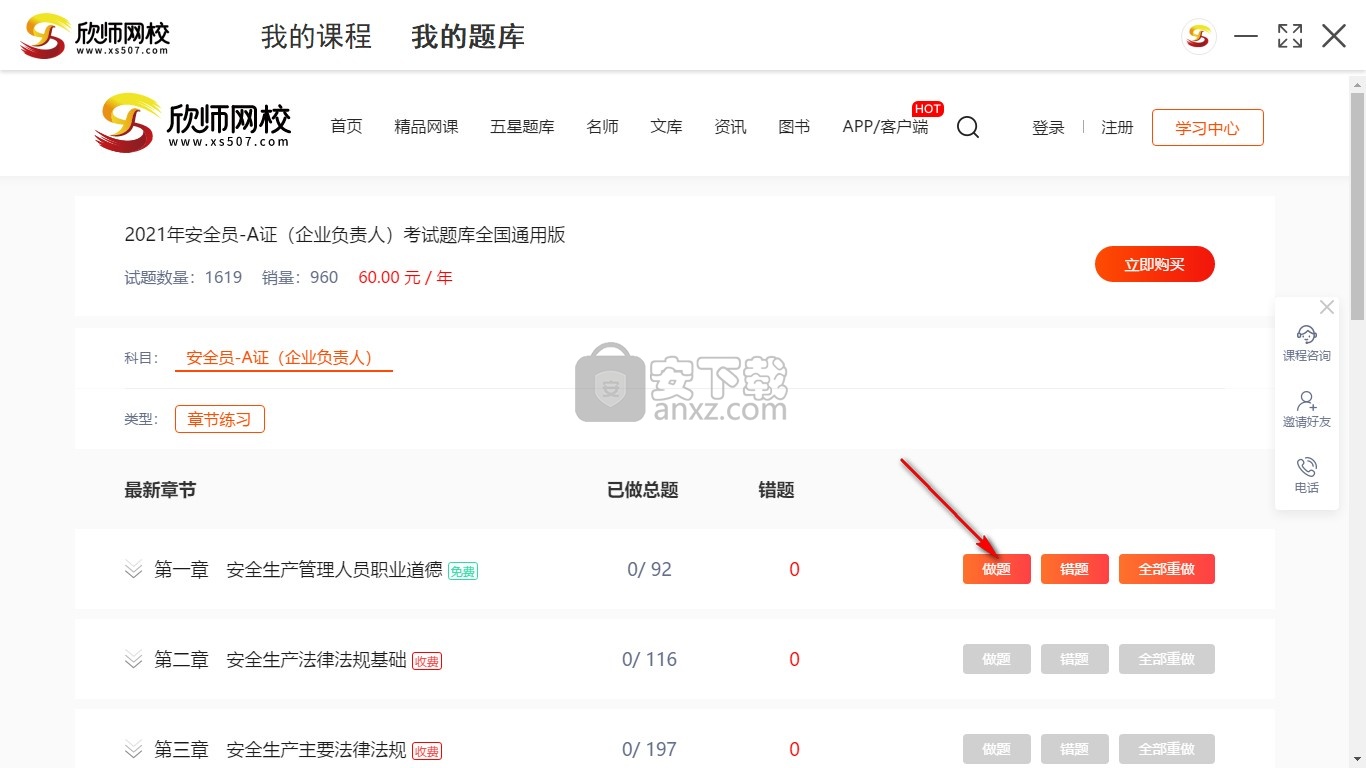Click the vertical scrollbar thumb
Screen dimensions: 1366x768
pos(1357,206)
